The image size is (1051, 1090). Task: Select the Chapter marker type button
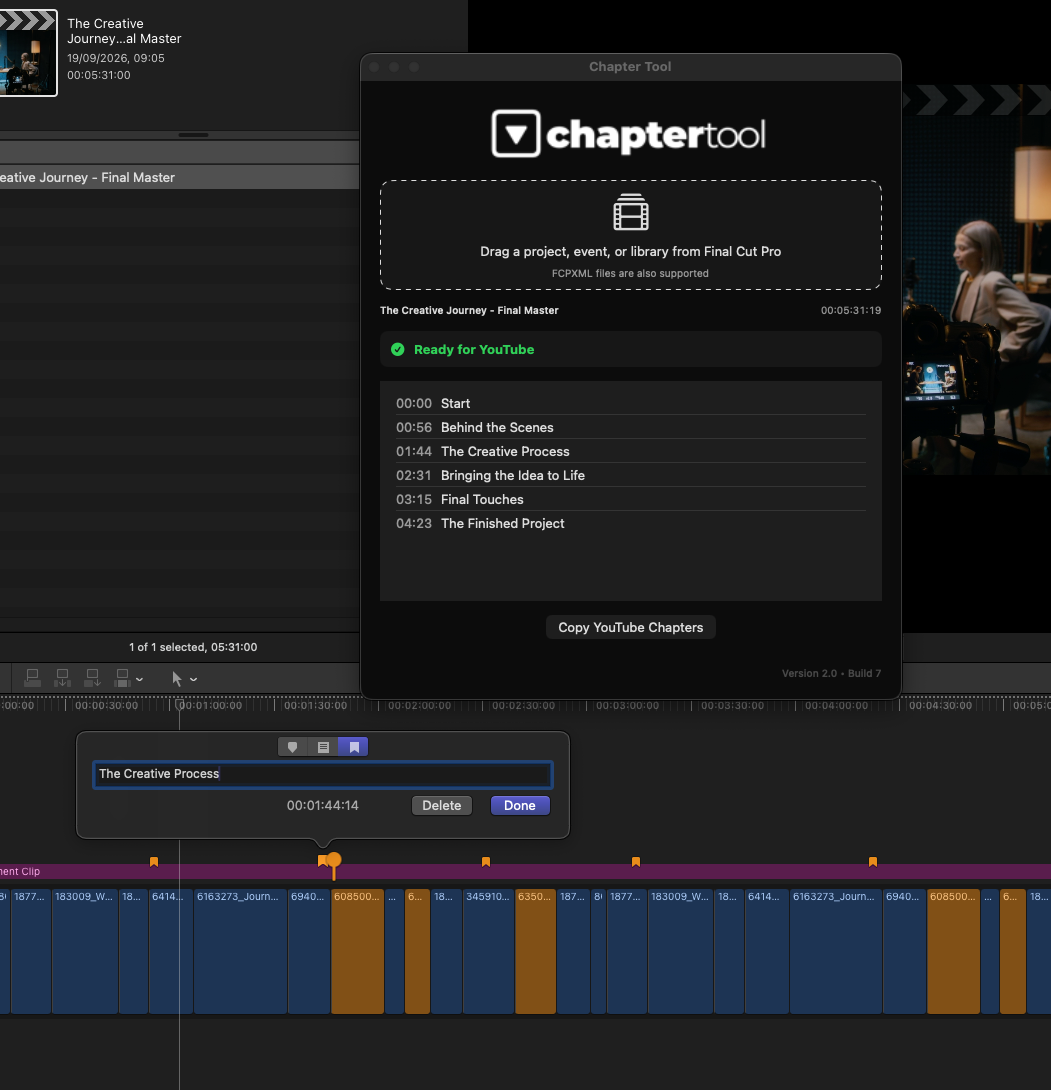pyautogui.click(x=354, y=747)
